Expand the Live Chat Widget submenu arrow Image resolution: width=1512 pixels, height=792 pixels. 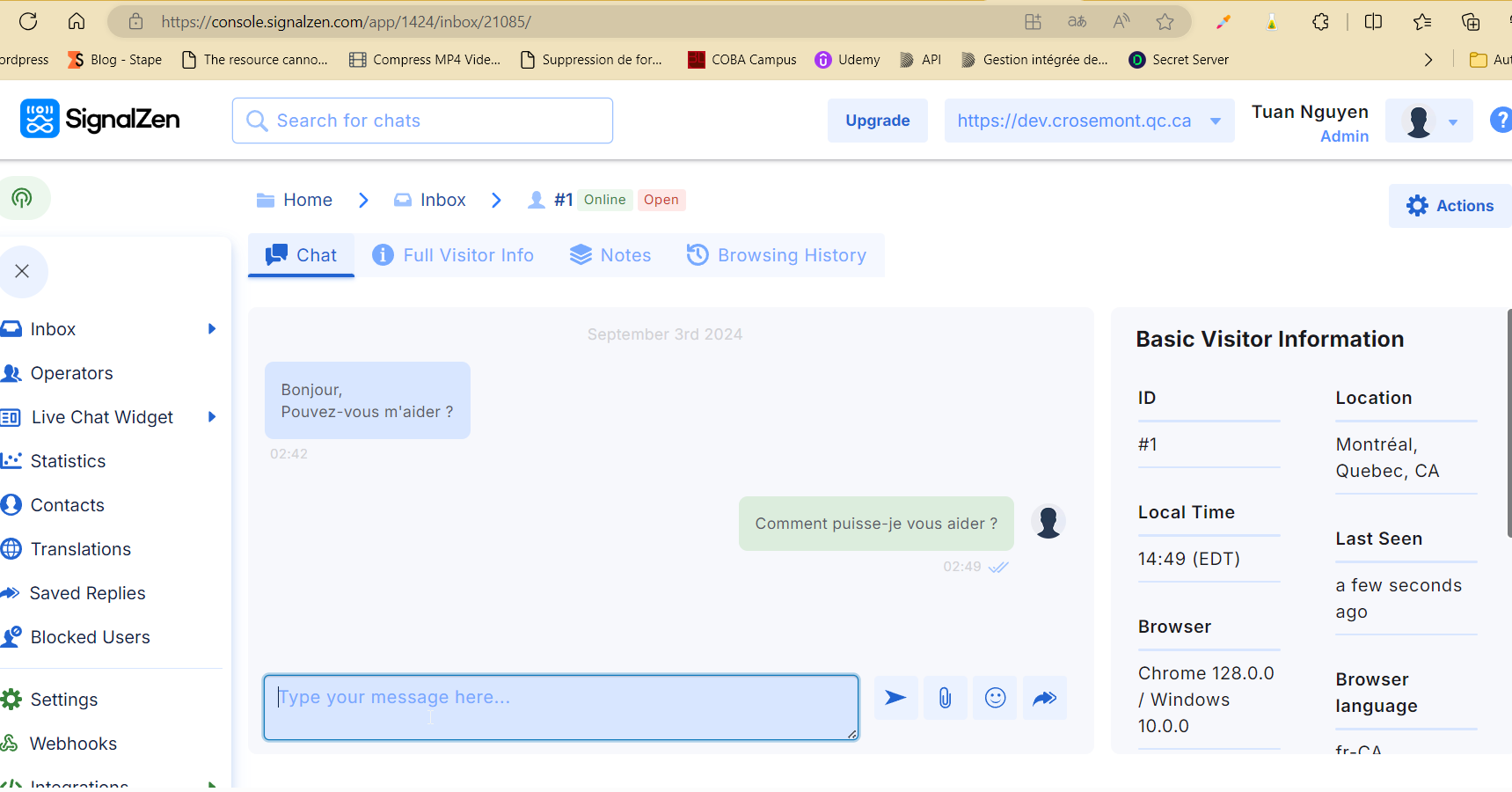211,417
